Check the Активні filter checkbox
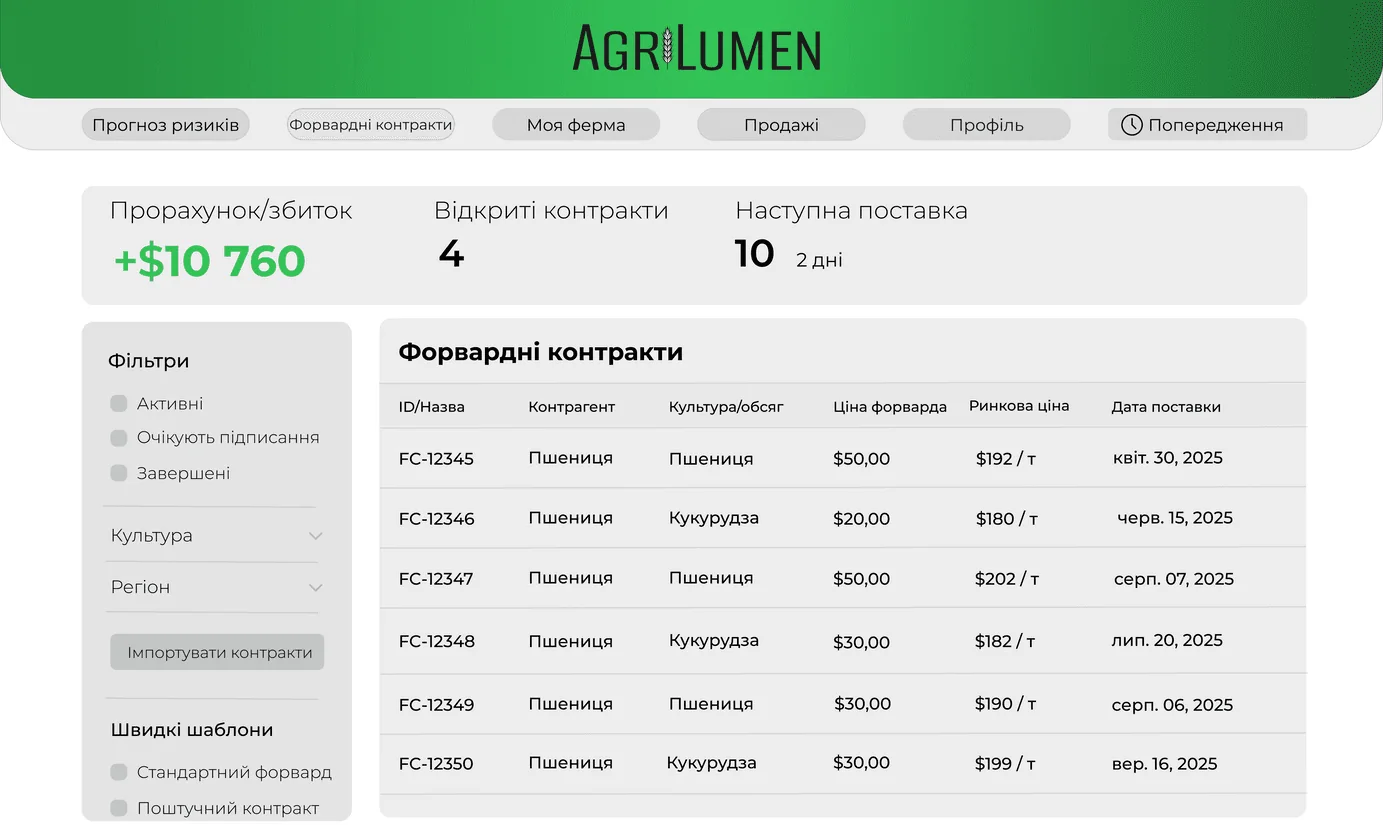1383x832 pixels. (x=119, y=404)
